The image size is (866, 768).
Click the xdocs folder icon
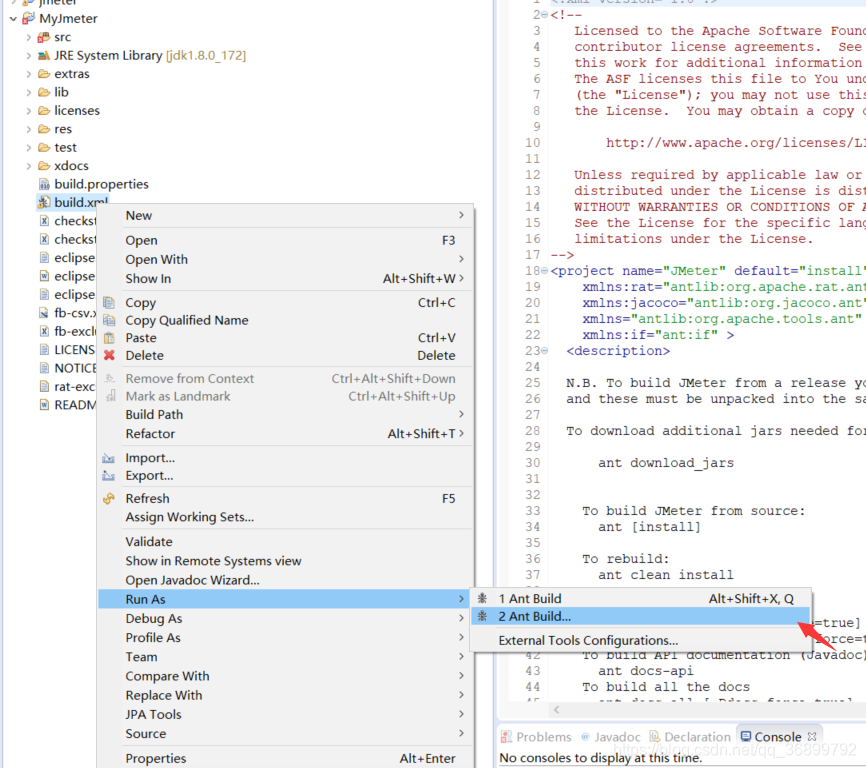[44, 166]
